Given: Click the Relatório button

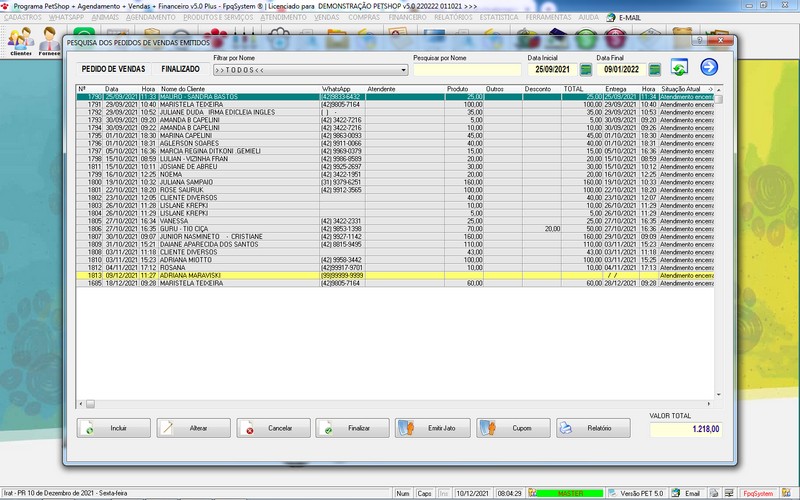Looking at the screenshot, I should pyautogui.click(x=593, y=428).
